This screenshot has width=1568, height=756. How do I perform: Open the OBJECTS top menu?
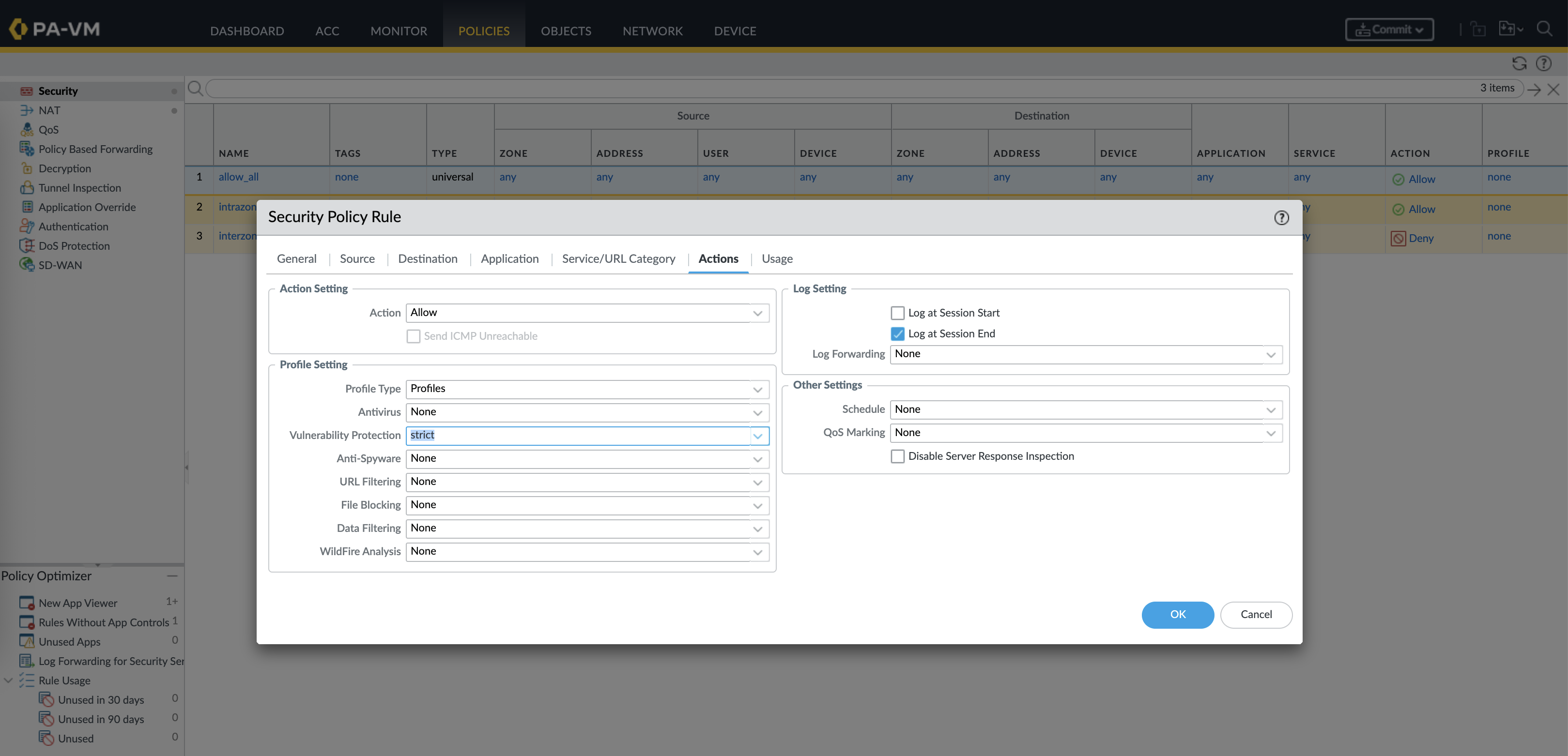tap(566, 30)
